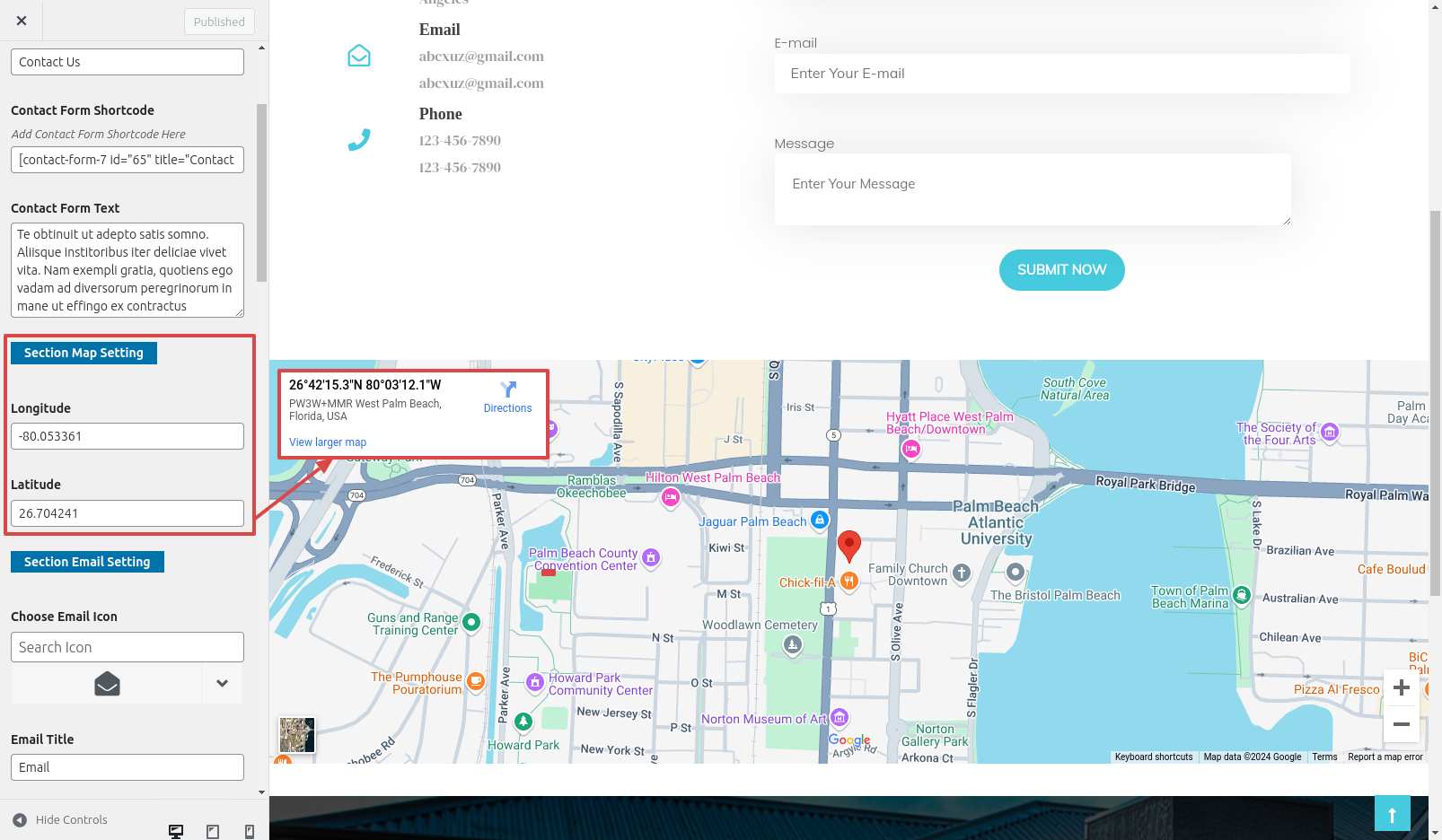Switch to mobile preview device icon
Viewport: 1442px width, 840px height.
250,831
